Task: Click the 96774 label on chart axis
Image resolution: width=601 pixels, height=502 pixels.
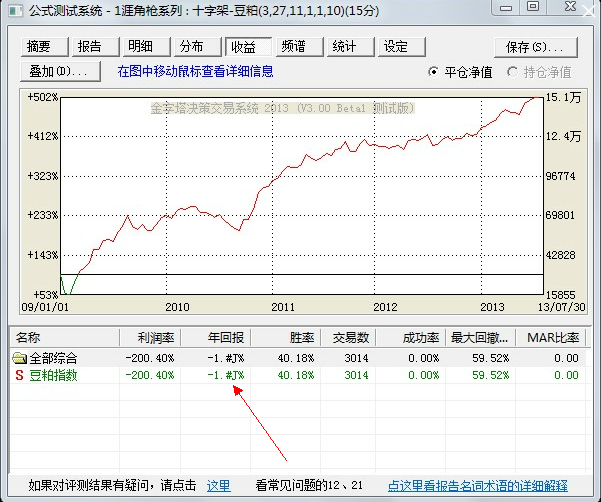Action: click(560, 176)
